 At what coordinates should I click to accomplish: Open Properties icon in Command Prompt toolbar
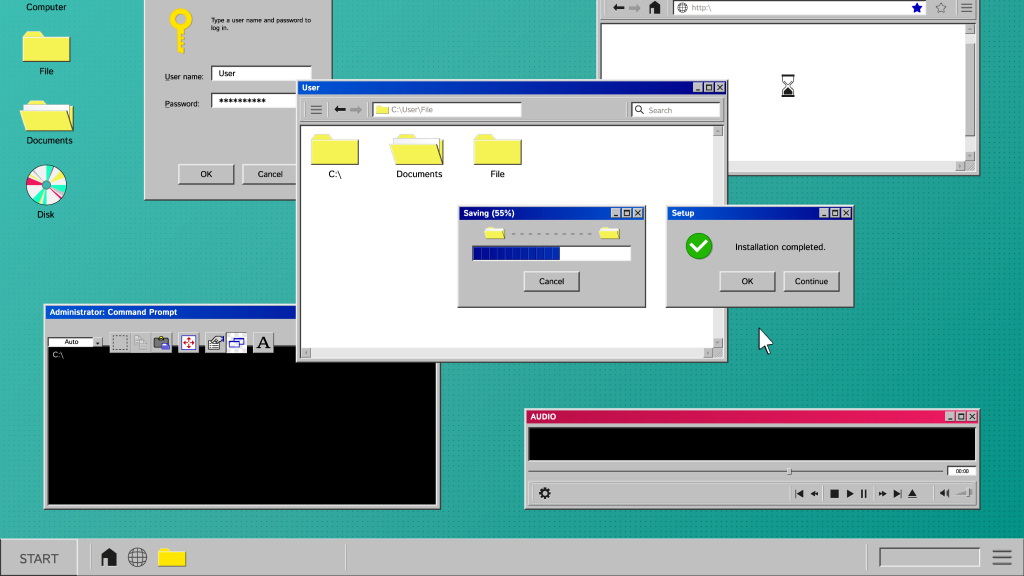(214, 343)
